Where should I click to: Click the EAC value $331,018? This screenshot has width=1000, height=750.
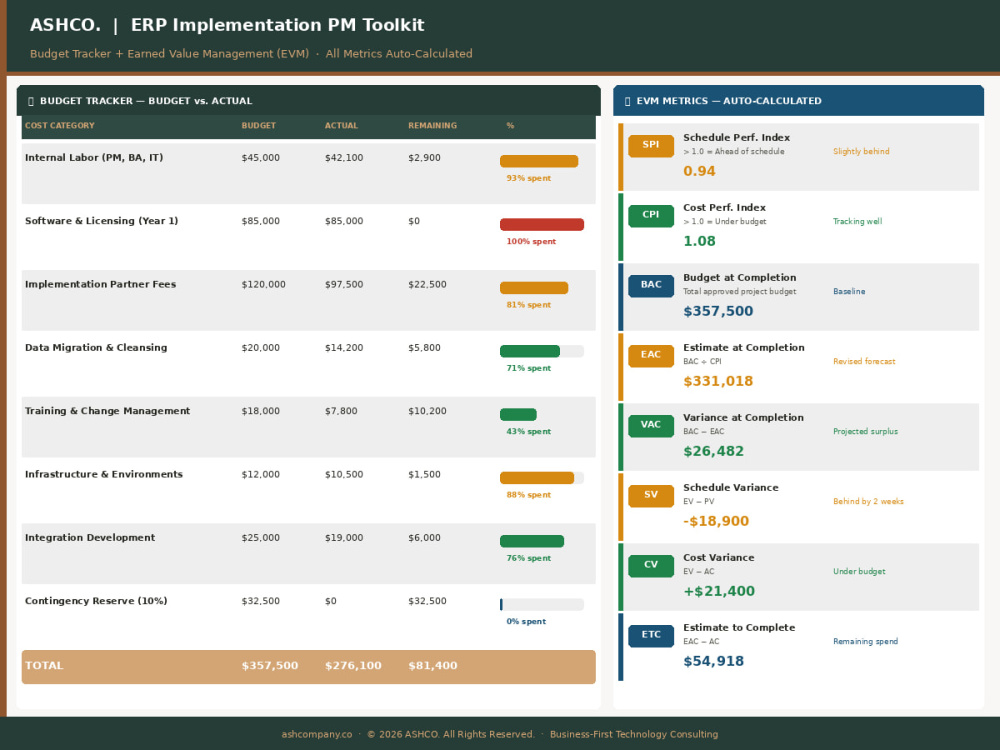tap(718, 381)
